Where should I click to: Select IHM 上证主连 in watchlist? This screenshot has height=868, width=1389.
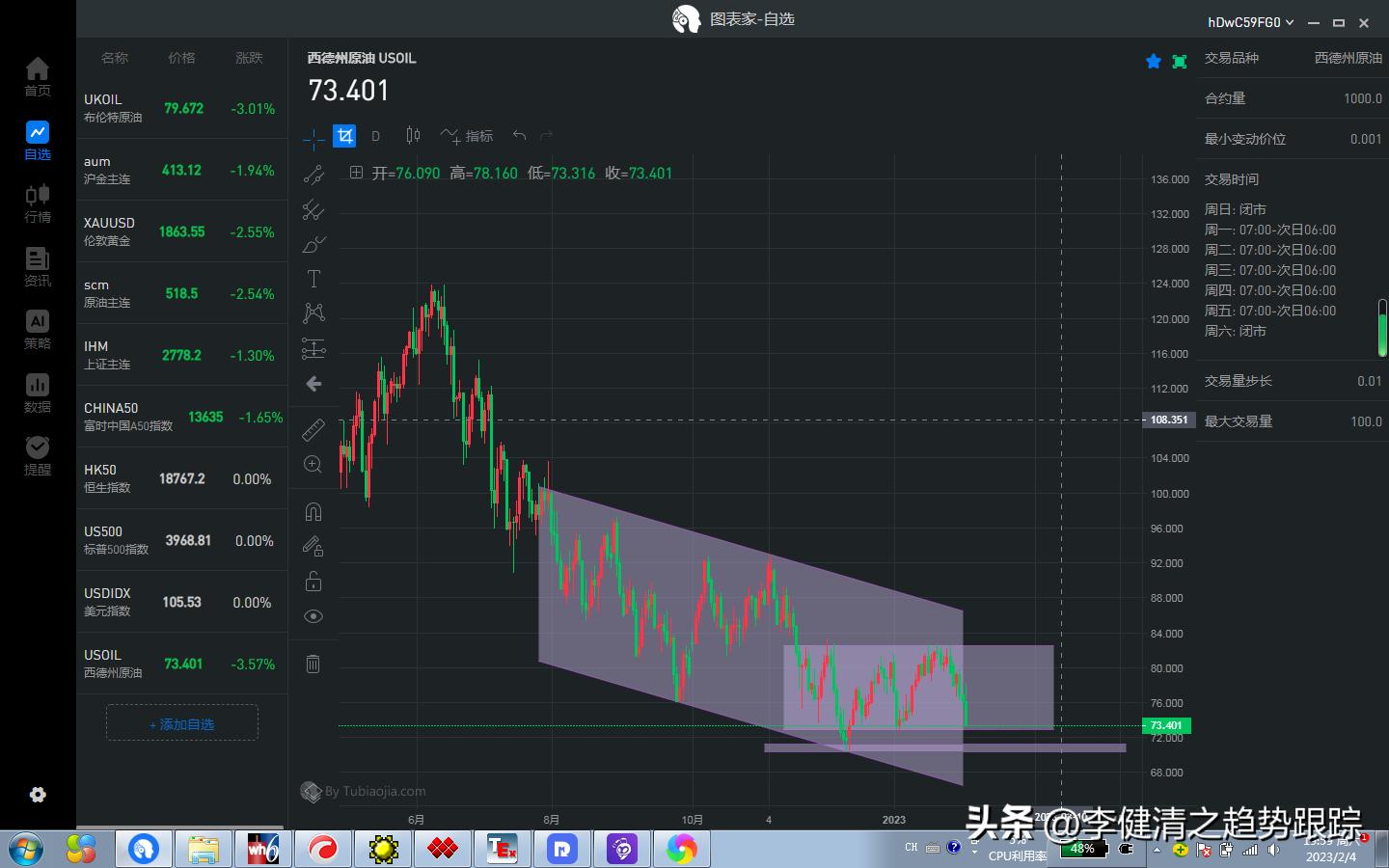[182, 355]
